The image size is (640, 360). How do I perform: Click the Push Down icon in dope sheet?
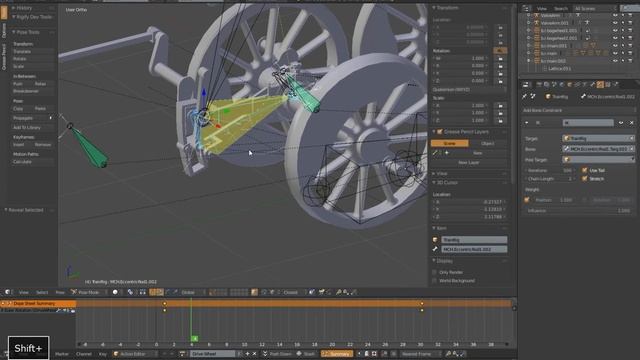pyautogui.click(x=265, y=353)
